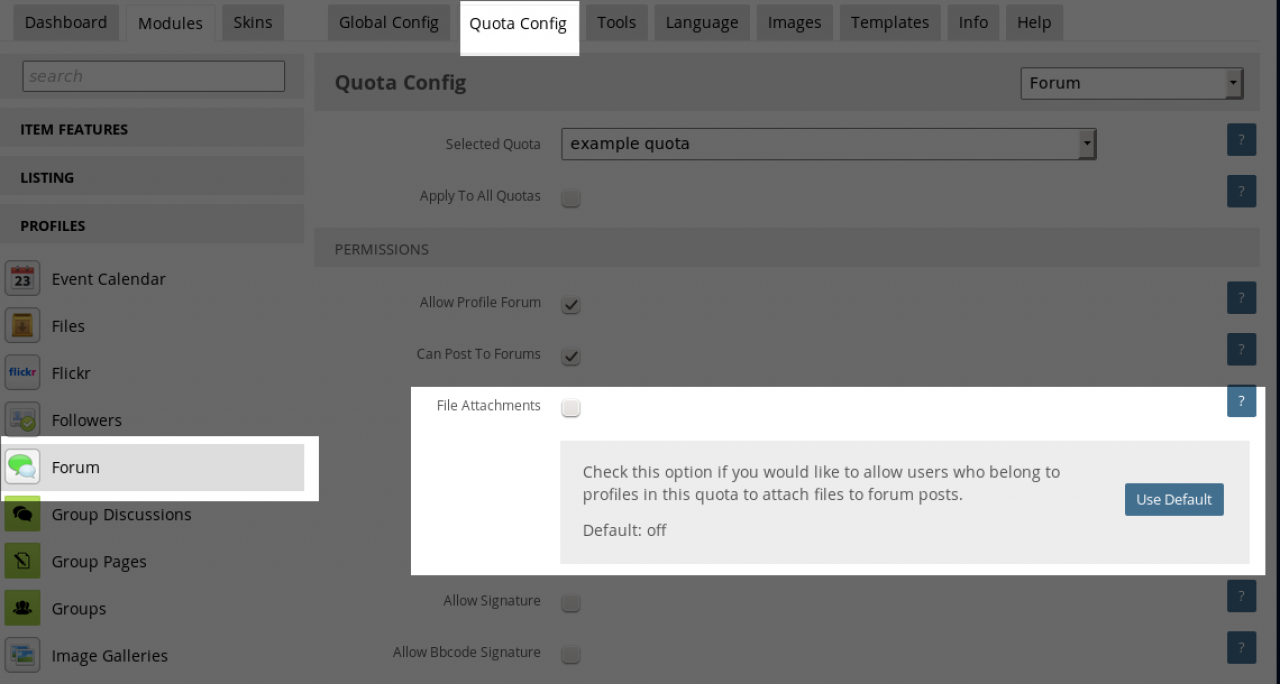Open the Files module link
Screen dimensions: 1280x684
pos(68,326)
